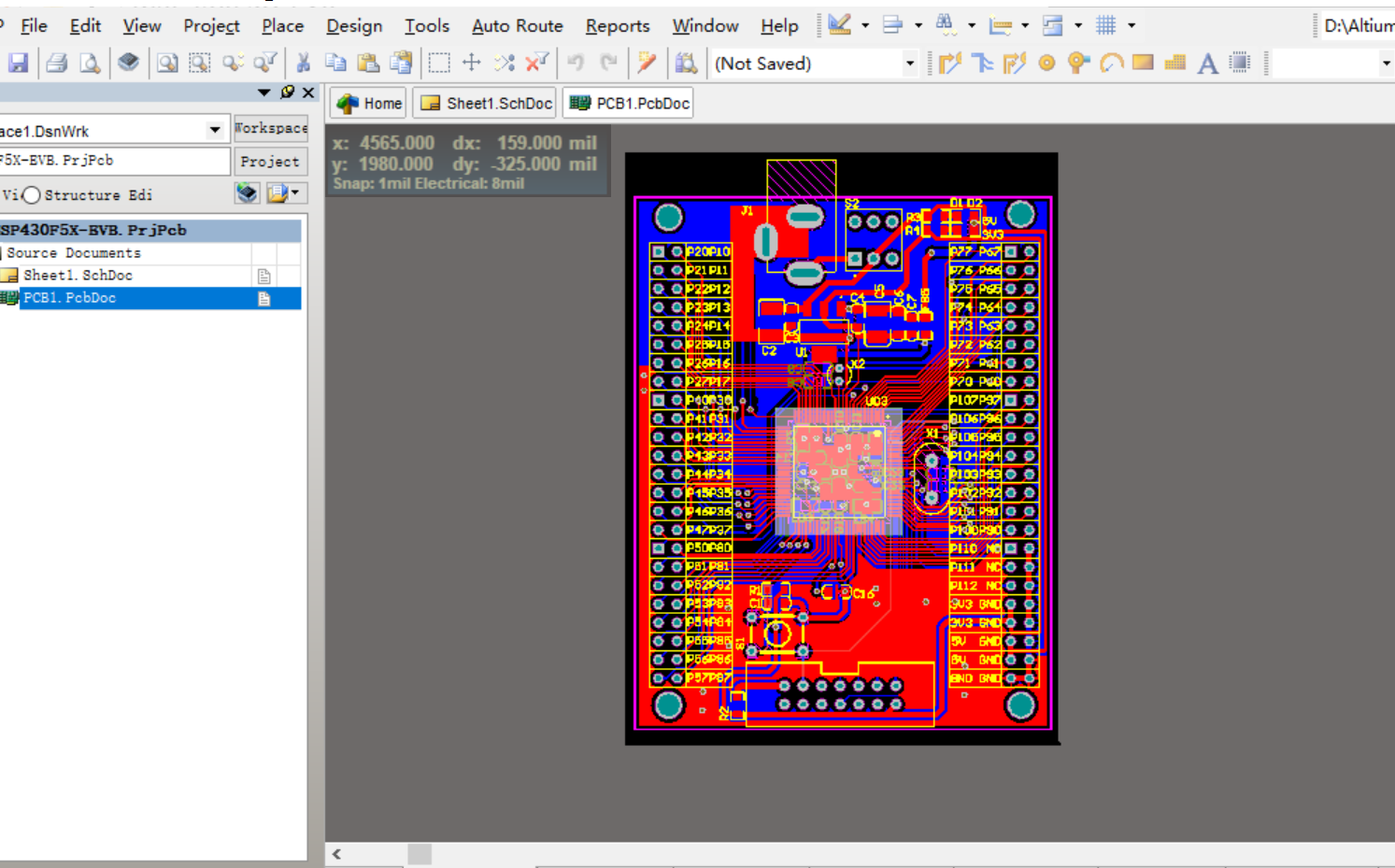Image resolution: width=1395 pixels, height=868 pixels.
Task: Place a Pad using toolbar icon
Action: 1047,64
